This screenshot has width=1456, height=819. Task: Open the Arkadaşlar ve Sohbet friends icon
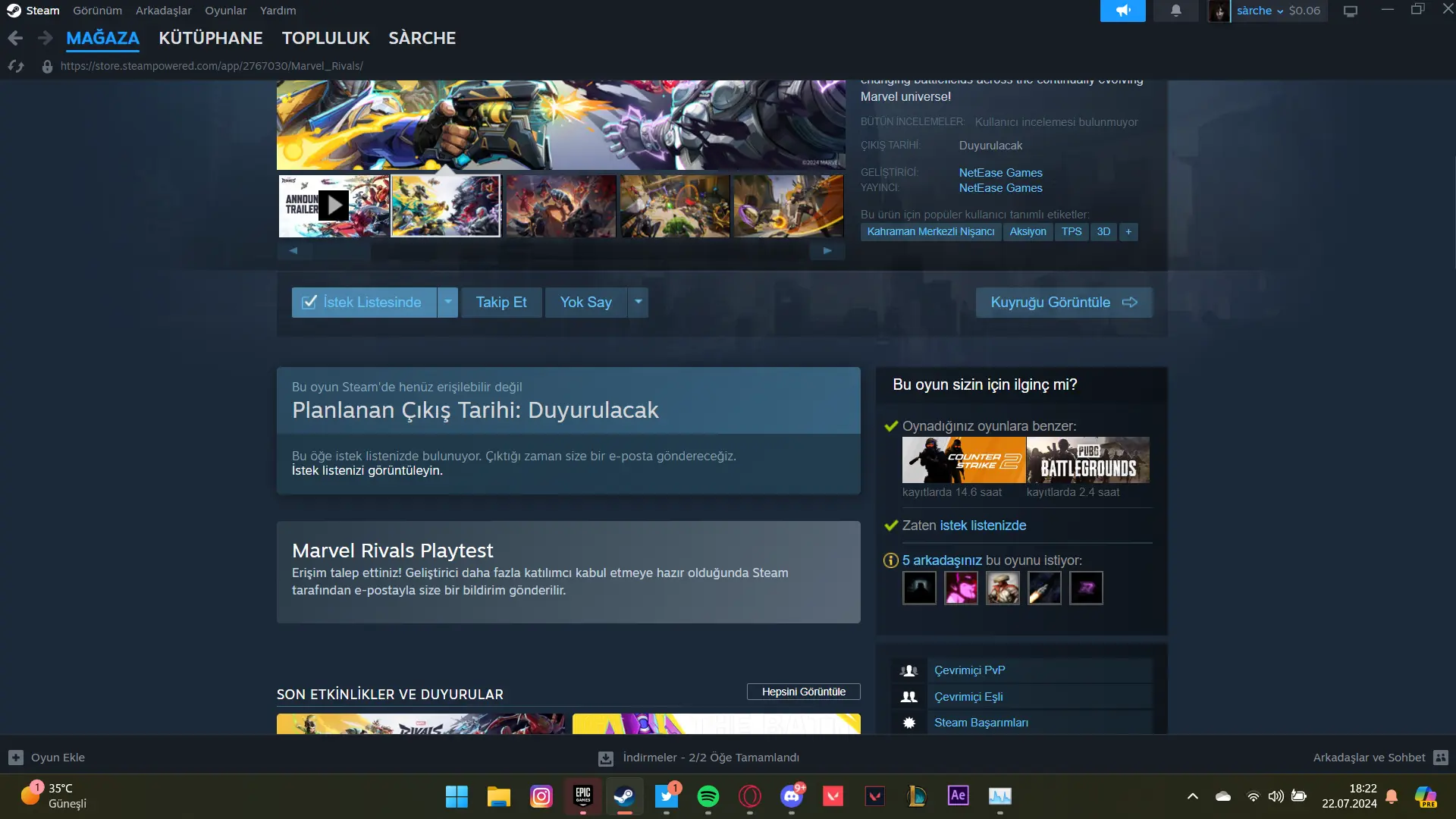(x=1441, y=758)
